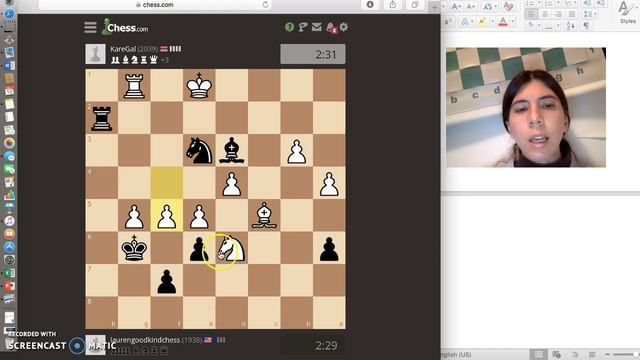Viewport: 640px width, 360px height.
Task: Click the top clock showing 2:31
Action: pyautogui.click(x=313, y=54)
